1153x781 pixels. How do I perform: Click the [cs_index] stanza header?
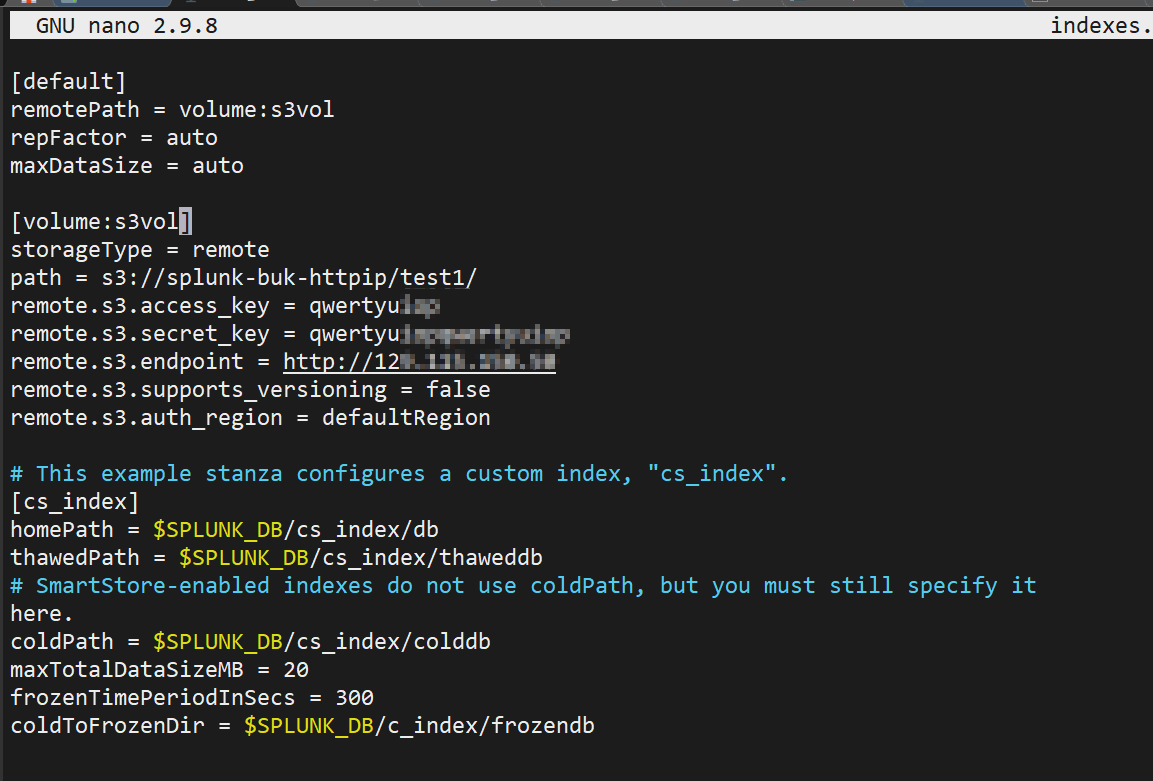point(75,501)
